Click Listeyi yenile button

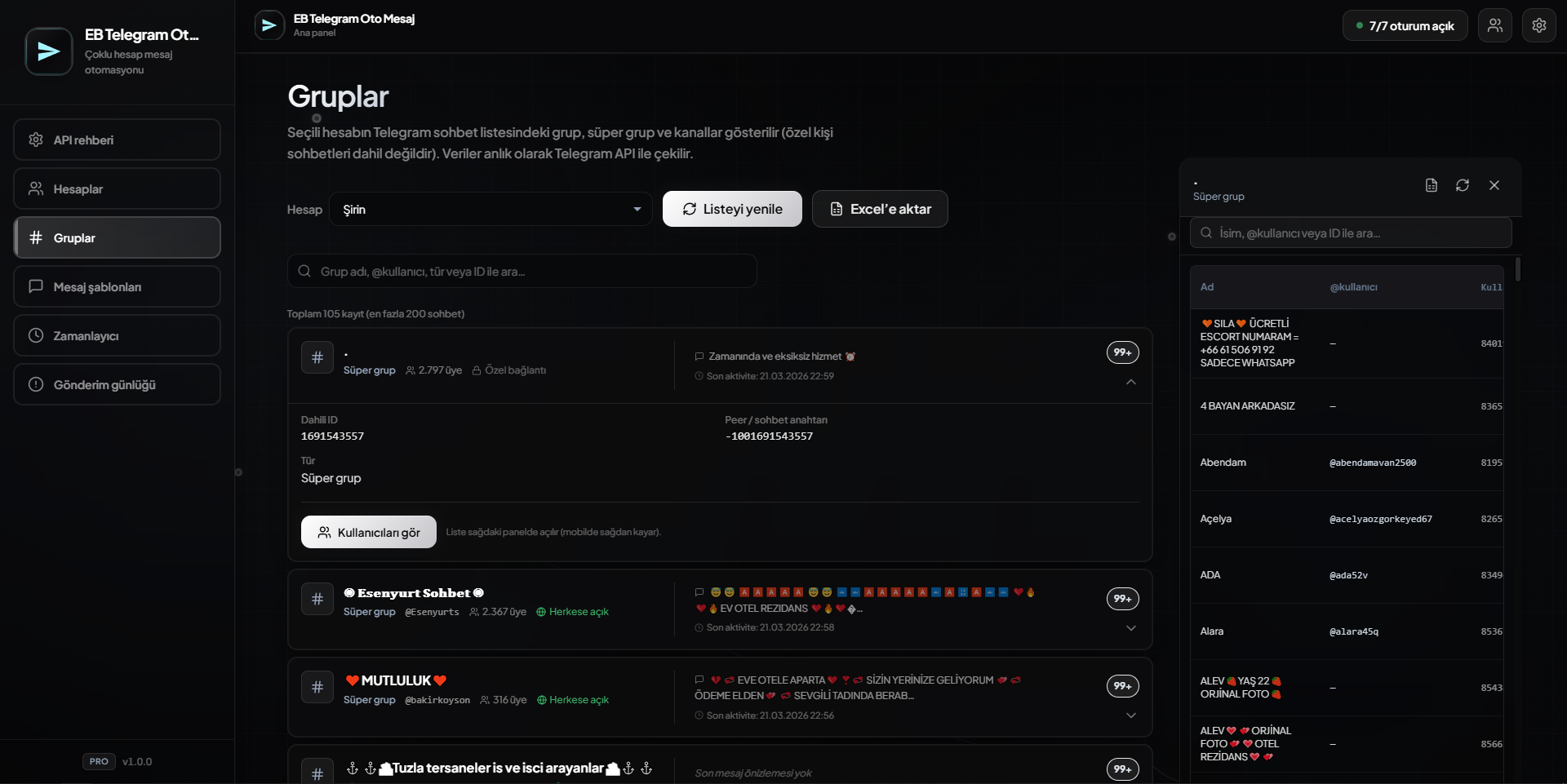point(732,209)
